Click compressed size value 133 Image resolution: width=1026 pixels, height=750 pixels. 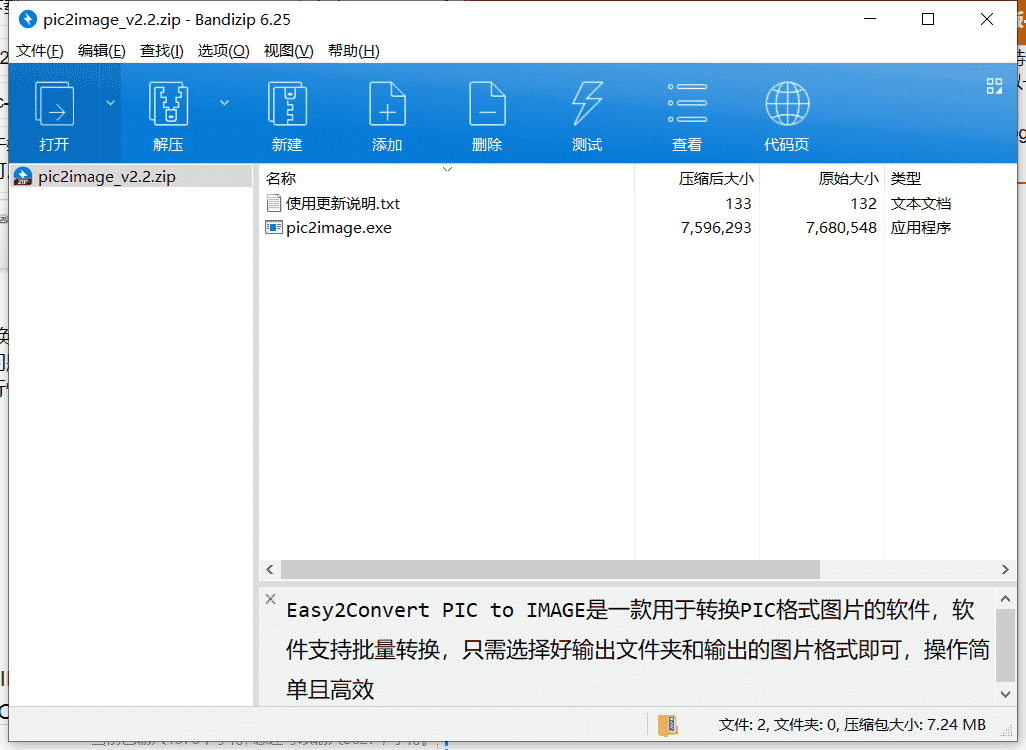click(738, 204)
